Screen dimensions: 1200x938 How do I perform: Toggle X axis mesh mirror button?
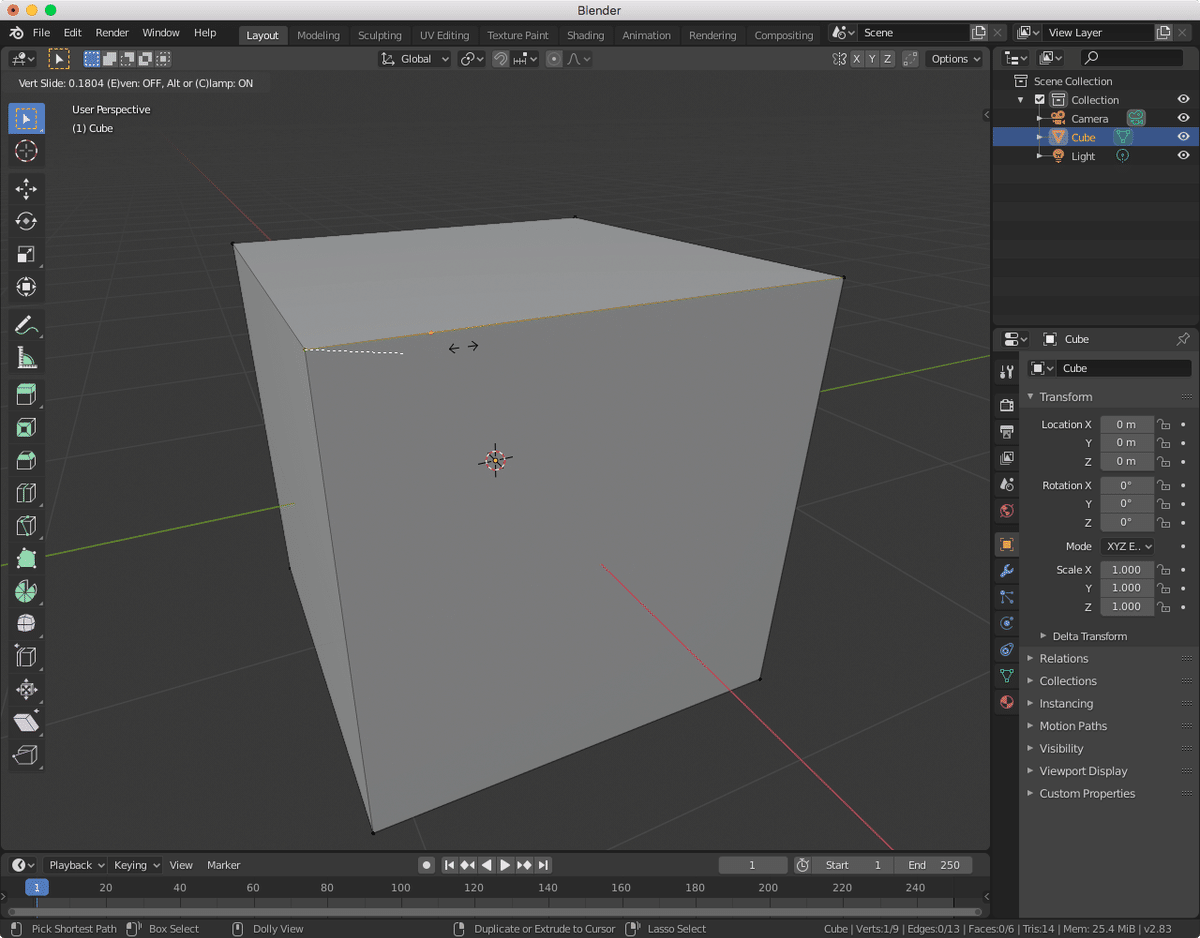click(x=856, y=59)
